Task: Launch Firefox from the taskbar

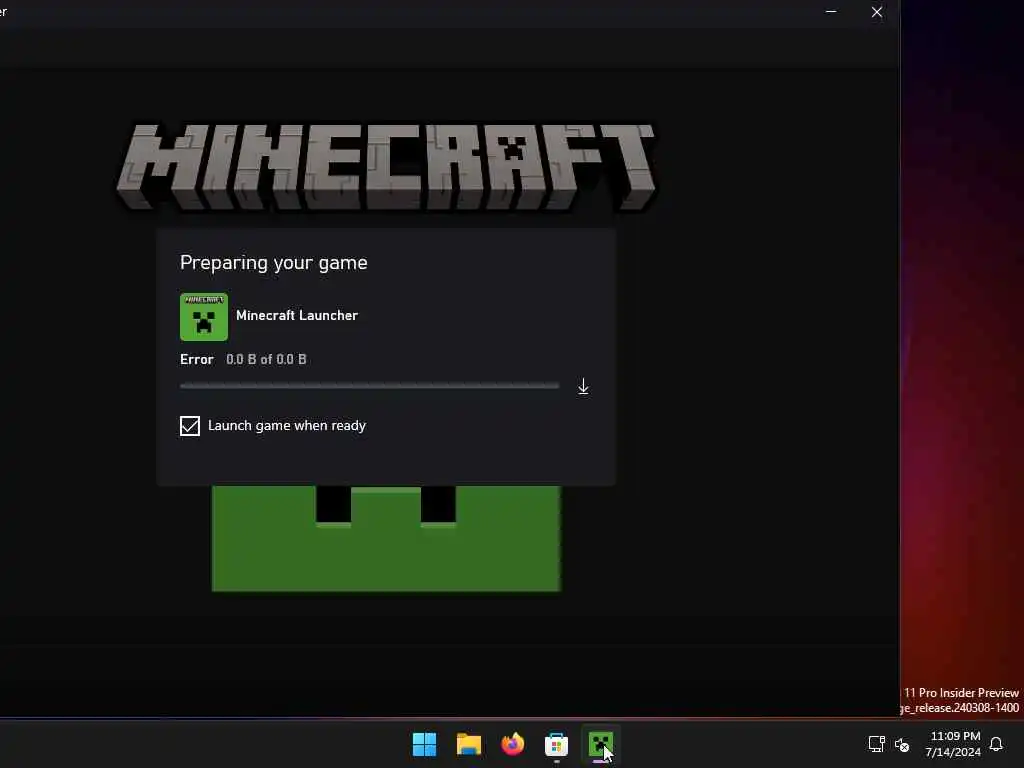Action: tap(513, 744)
